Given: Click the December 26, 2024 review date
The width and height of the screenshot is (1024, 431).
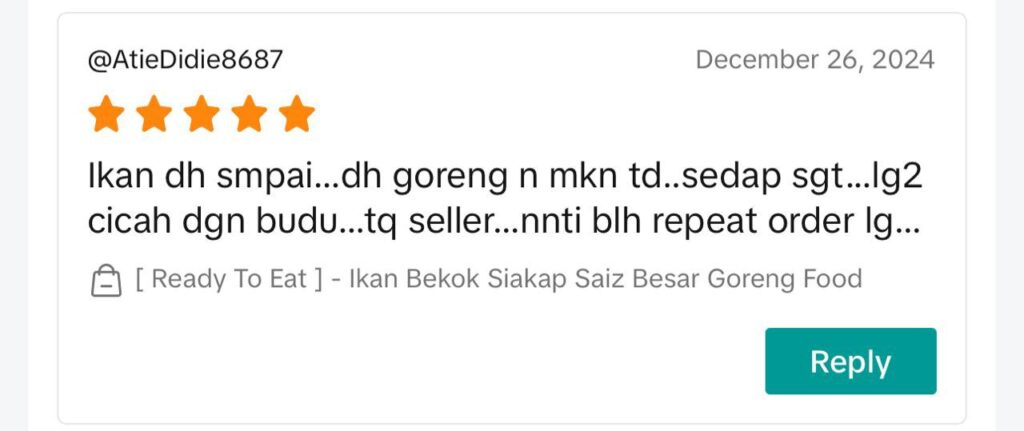Looking at the screenshot, I should coord(815,60).
